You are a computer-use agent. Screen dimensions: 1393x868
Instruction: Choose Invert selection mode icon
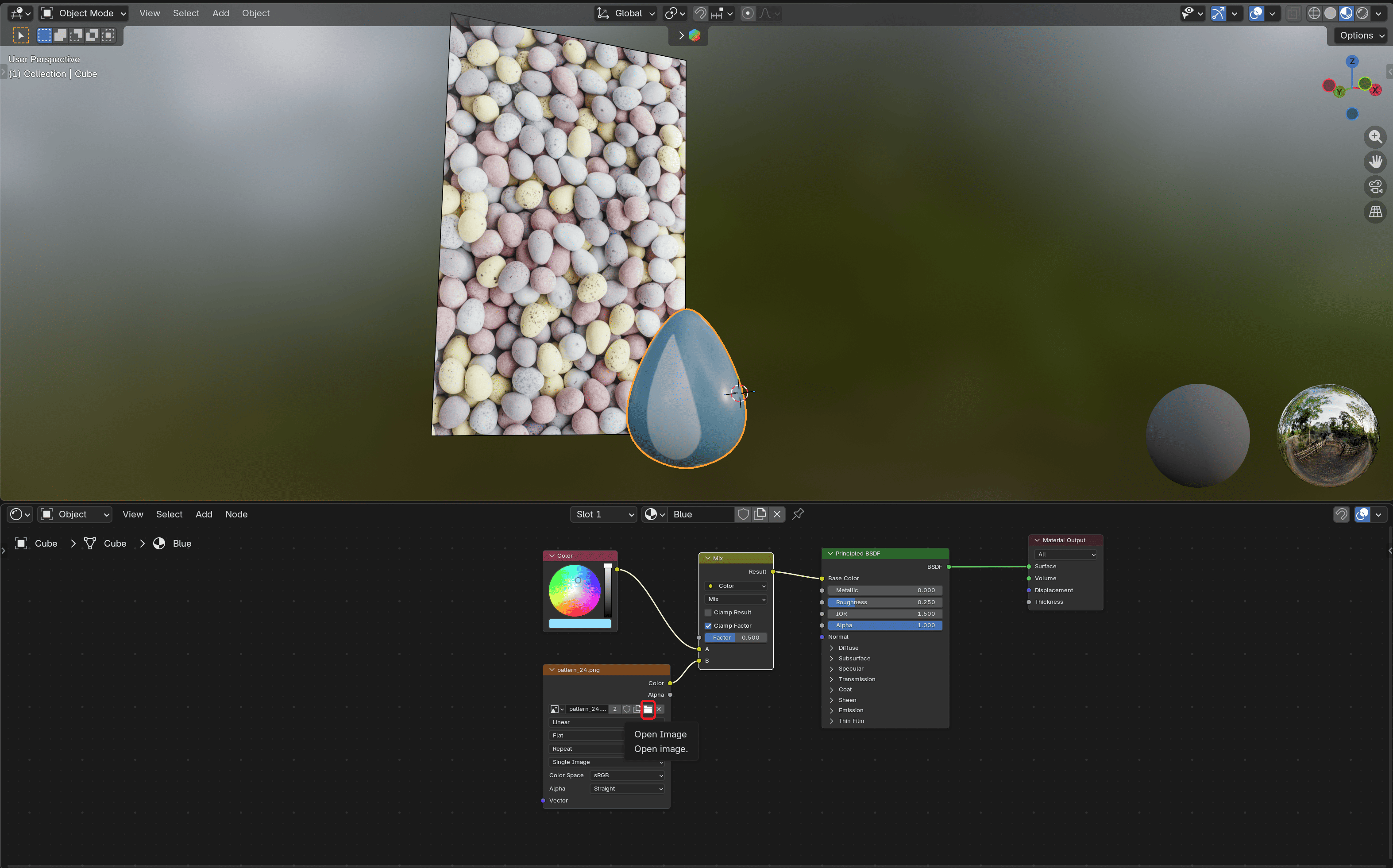click(92, 35)
